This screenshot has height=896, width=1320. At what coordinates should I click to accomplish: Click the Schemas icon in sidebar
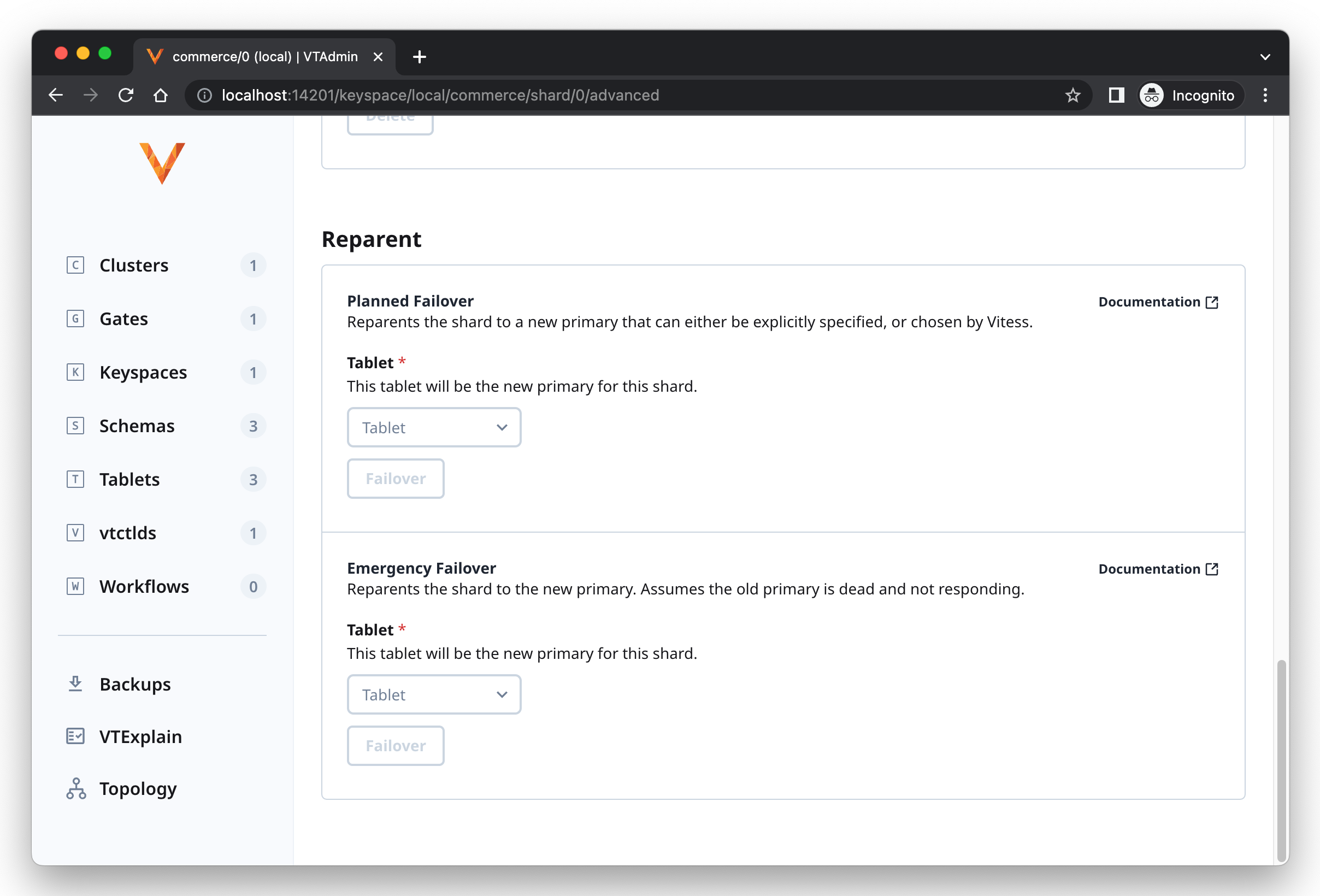coord(75,425)
